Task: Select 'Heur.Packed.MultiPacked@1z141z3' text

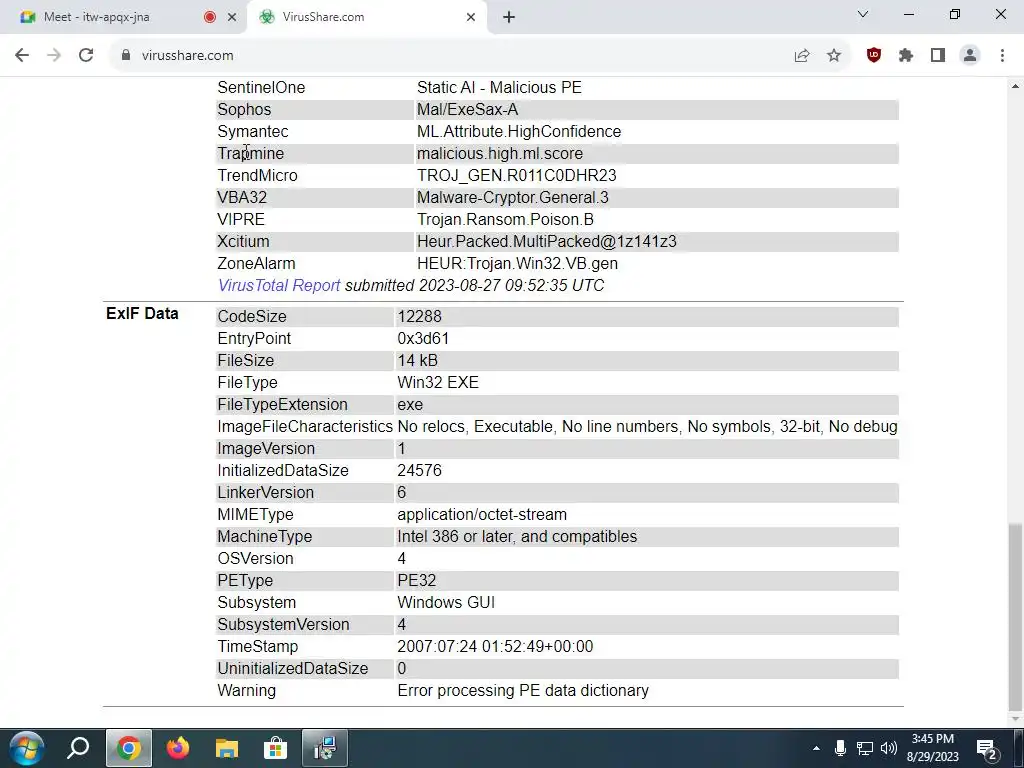Action: click(547, 242)
